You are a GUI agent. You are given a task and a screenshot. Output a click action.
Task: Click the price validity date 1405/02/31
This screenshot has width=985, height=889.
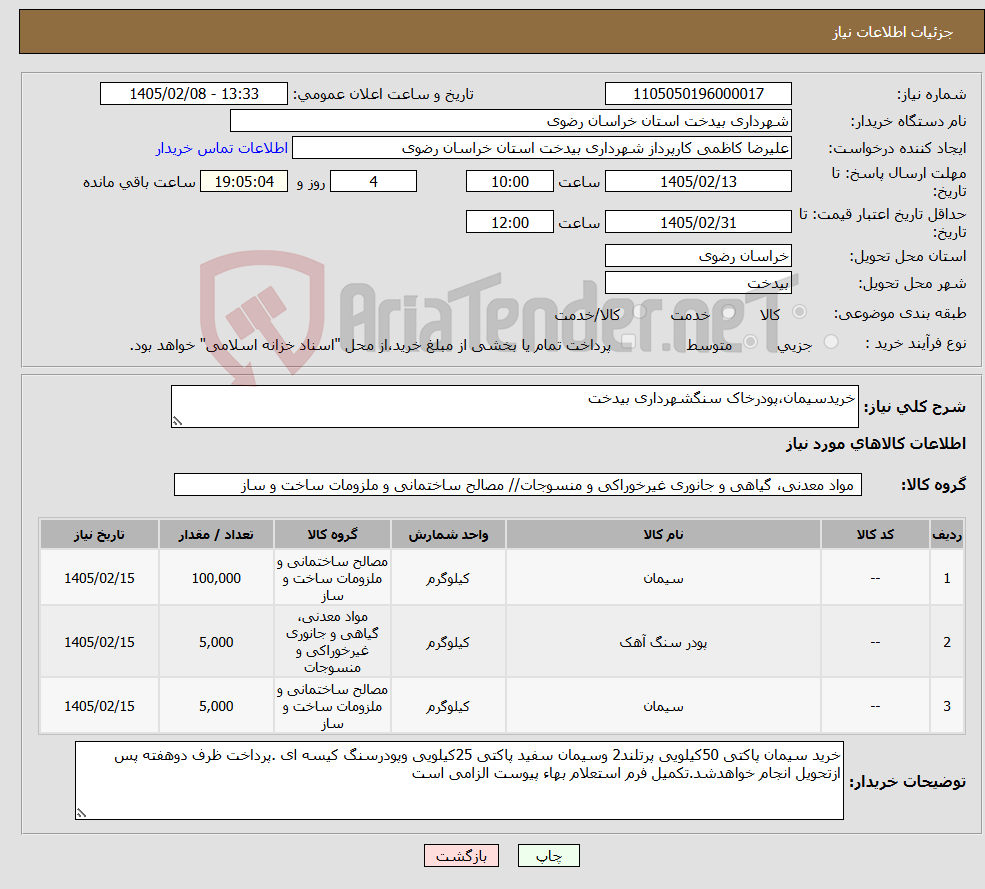pyautogui.click(x=698, y=222)
